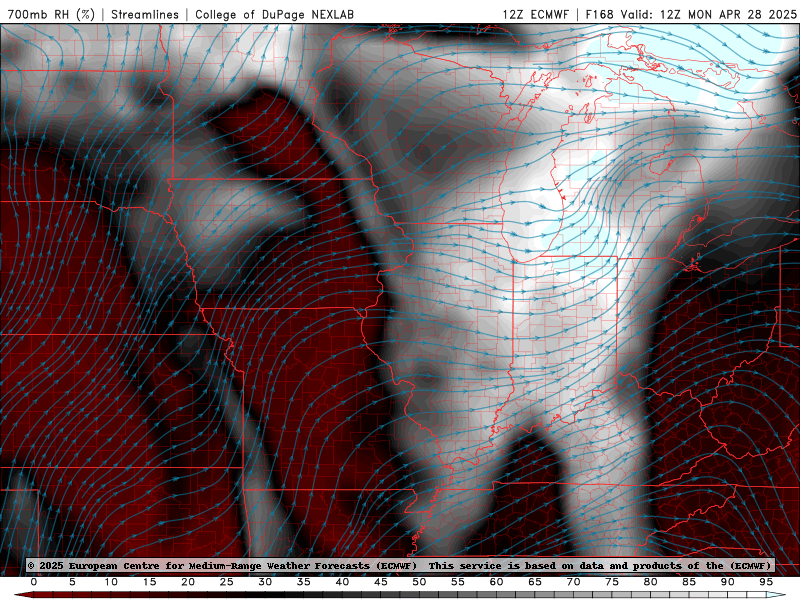
Task: Click the '45' value on RH color scale
Action: point(381,582)
